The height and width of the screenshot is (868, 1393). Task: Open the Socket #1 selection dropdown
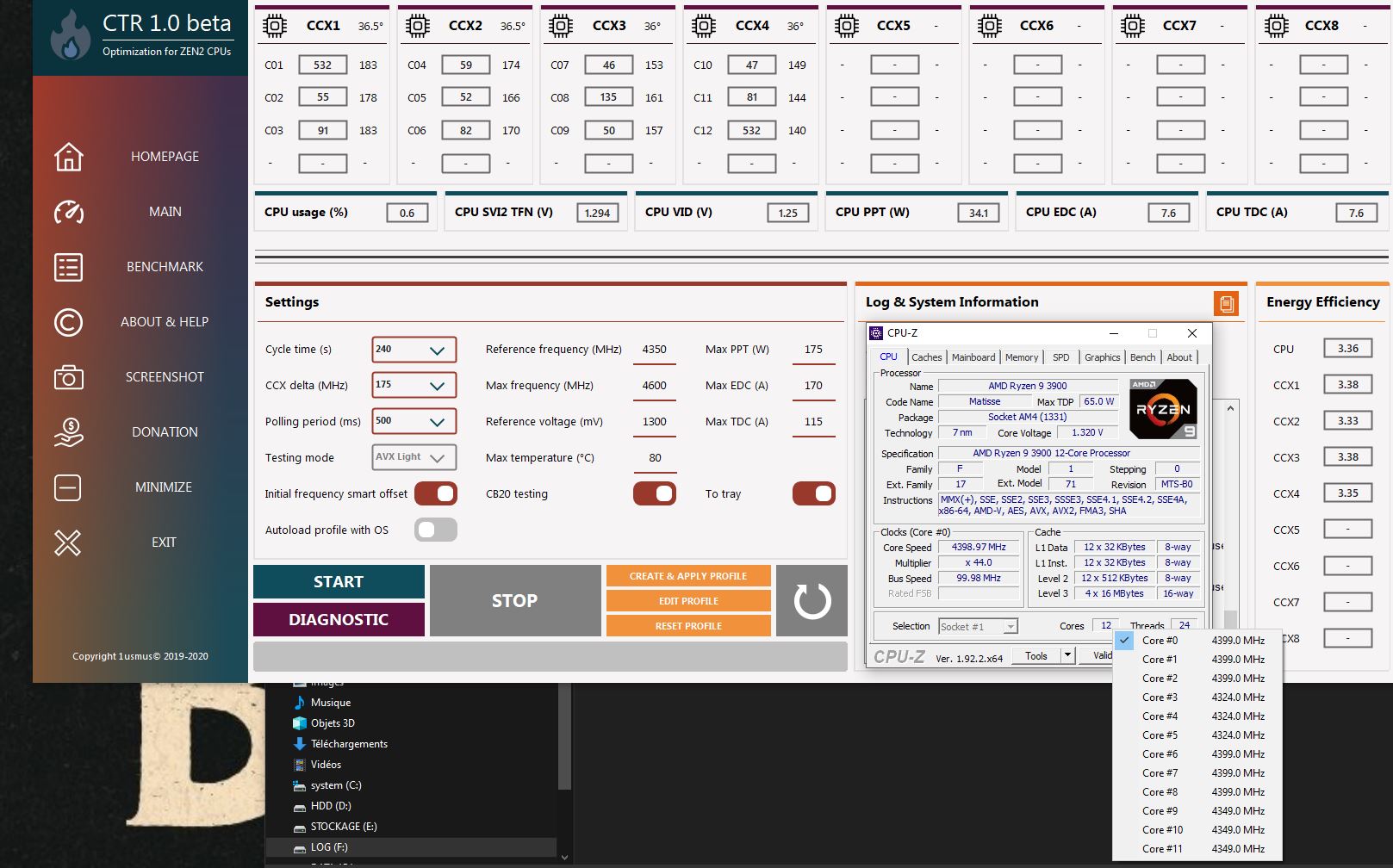[979, 626]
